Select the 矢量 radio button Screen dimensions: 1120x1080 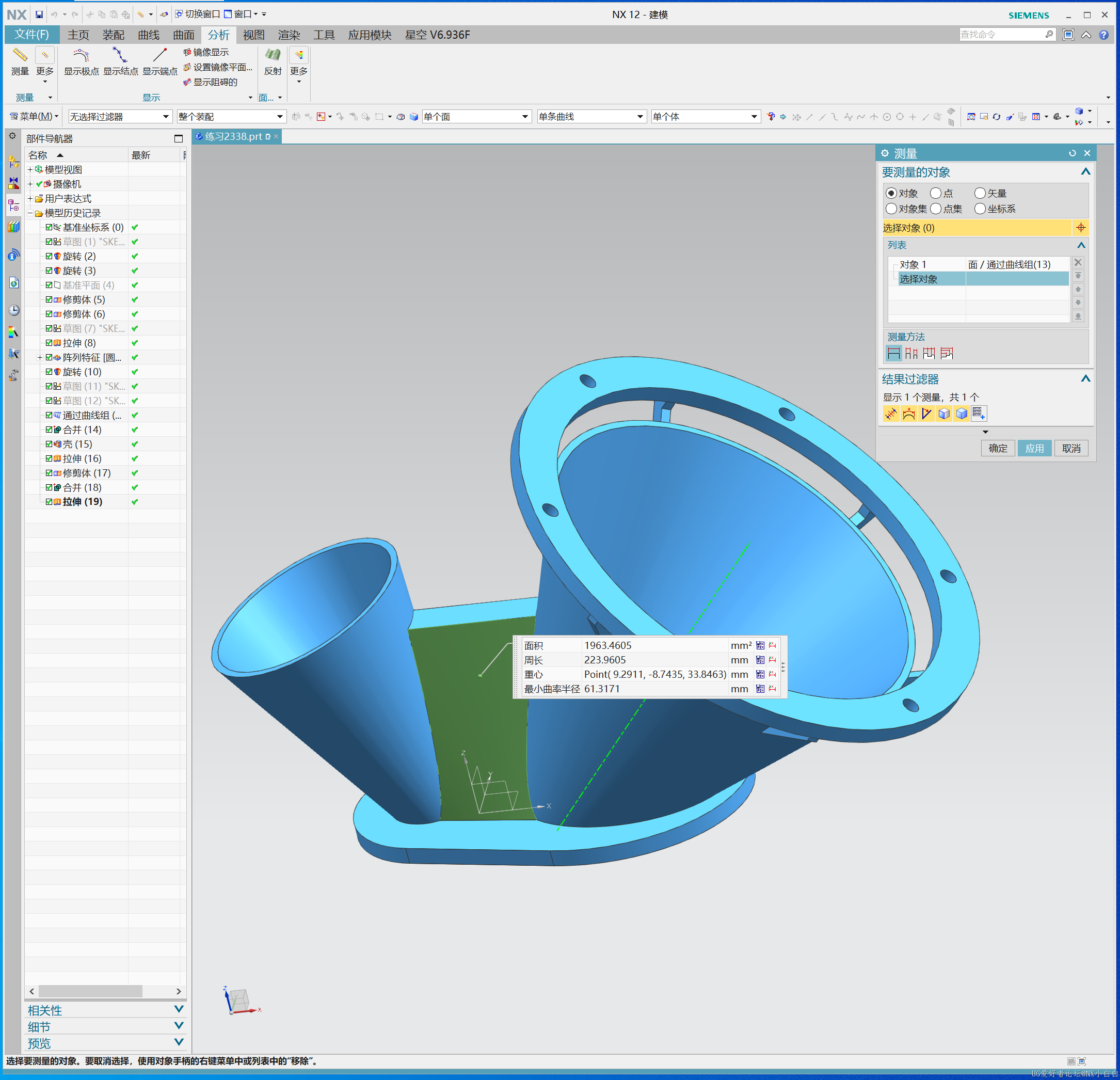(980, 193)
